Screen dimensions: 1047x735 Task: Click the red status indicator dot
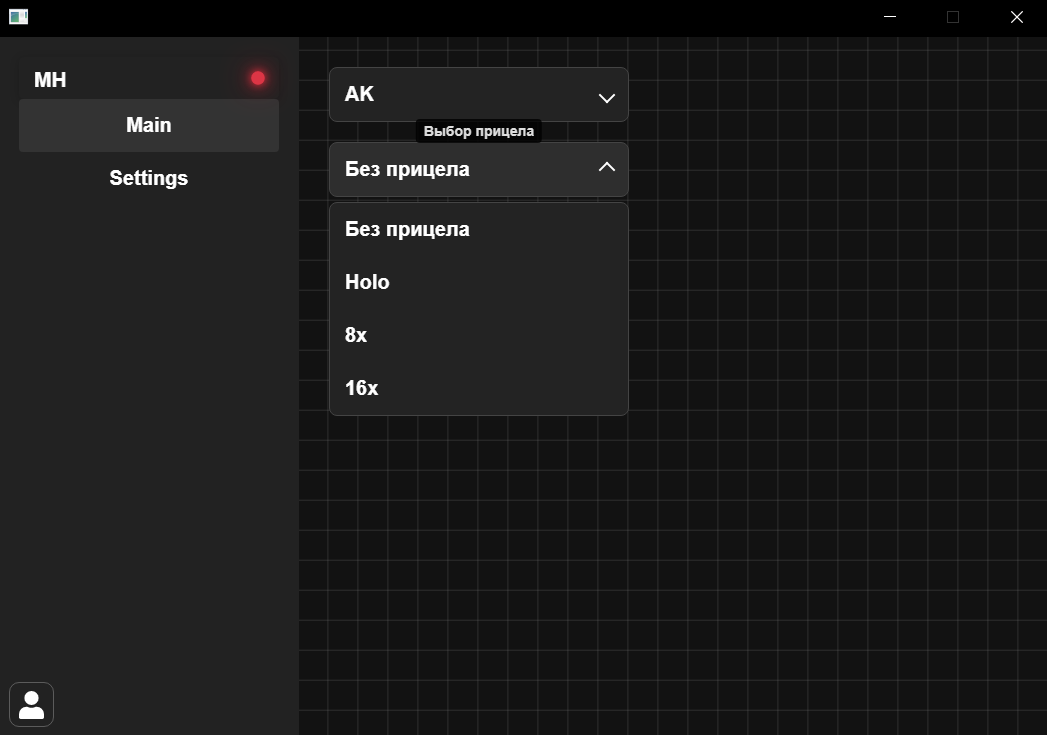[258, 78]
